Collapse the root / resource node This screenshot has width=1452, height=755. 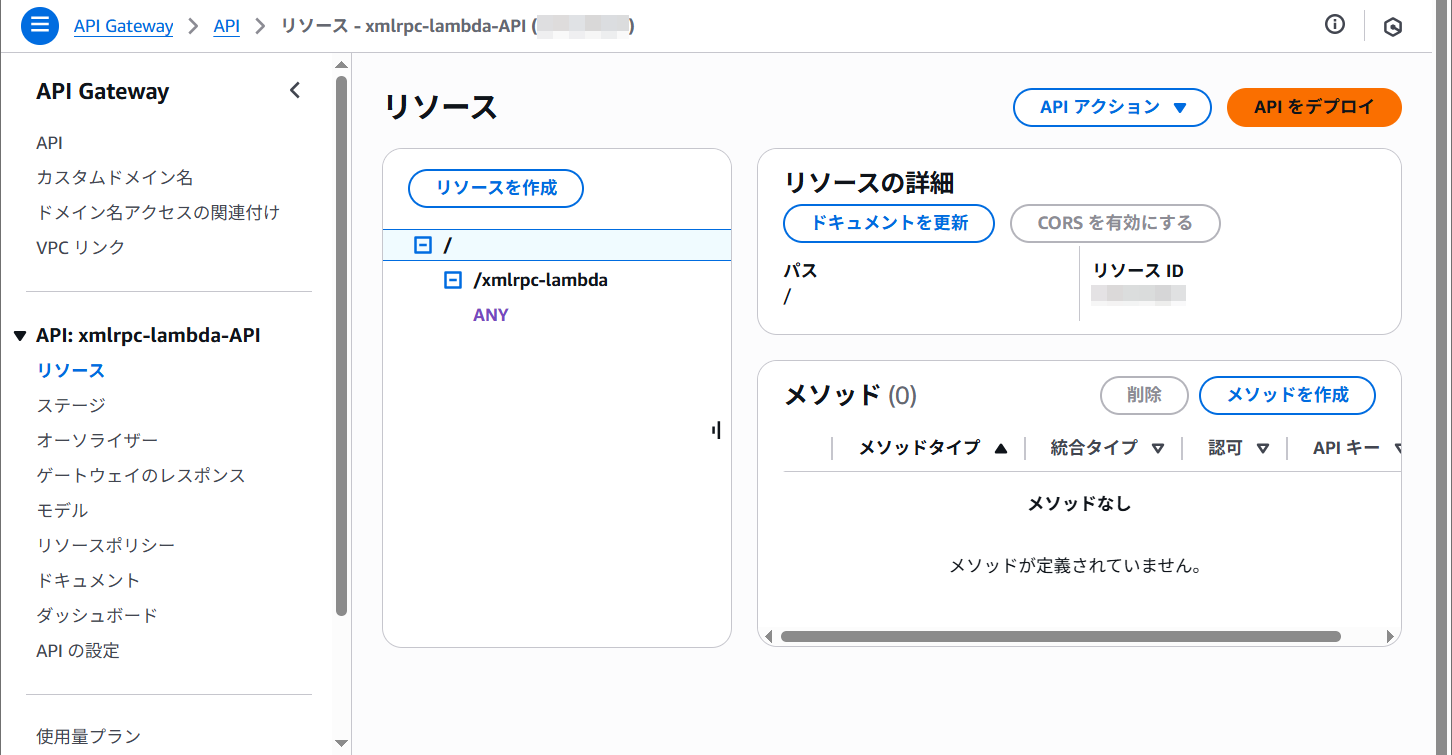click(423, 245)
